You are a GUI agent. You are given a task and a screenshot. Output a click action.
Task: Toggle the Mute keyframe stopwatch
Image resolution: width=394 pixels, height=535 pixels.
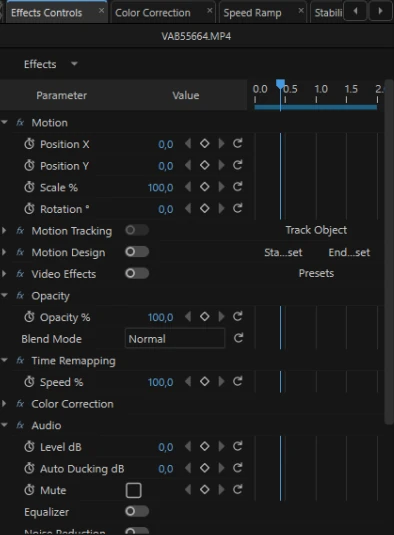click(x=29, y=490)
